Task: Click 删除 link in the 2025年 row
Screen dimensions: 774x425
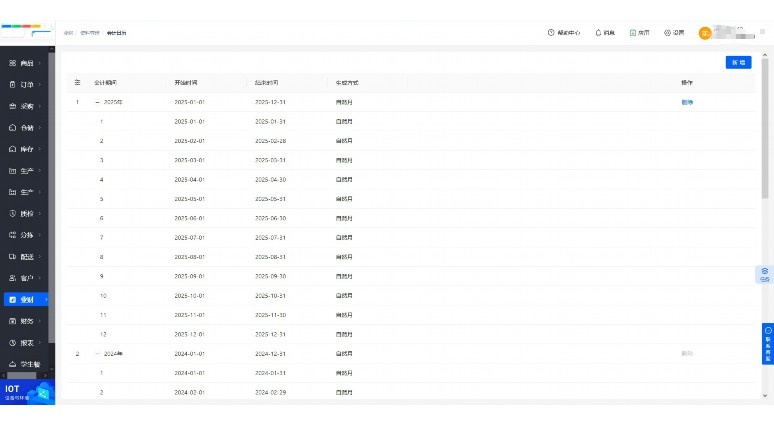Action: tap(687, 102)
